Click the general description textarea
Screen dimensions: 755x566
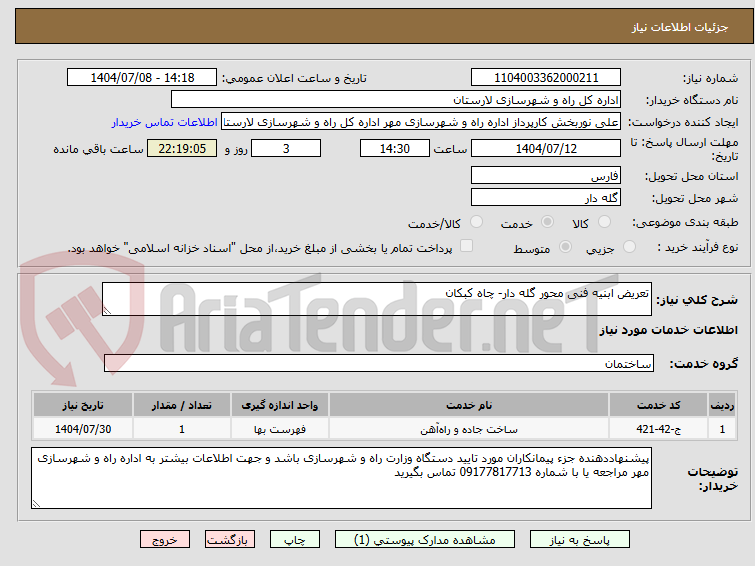[x=377, y=299]
